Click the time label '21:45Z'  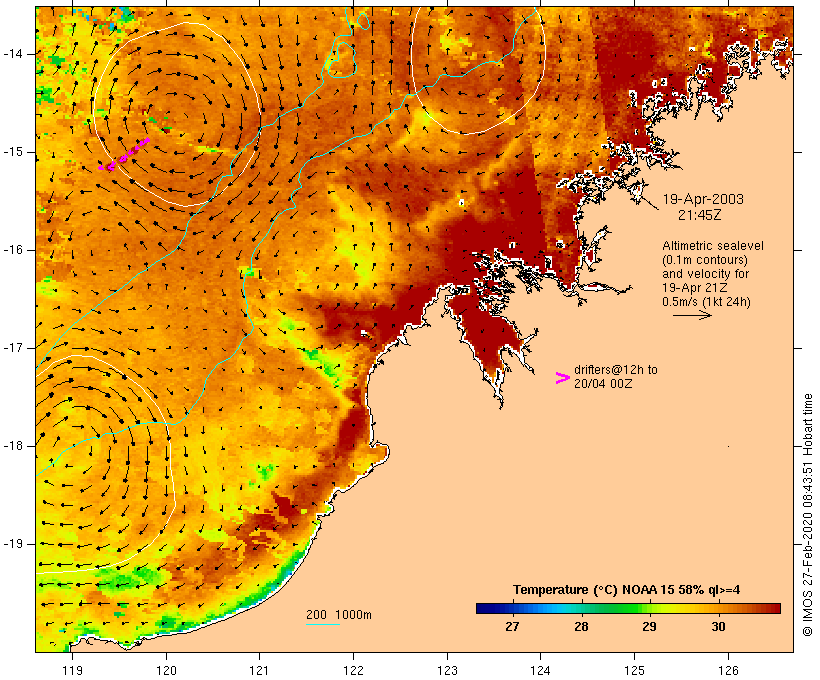(700, 215)
